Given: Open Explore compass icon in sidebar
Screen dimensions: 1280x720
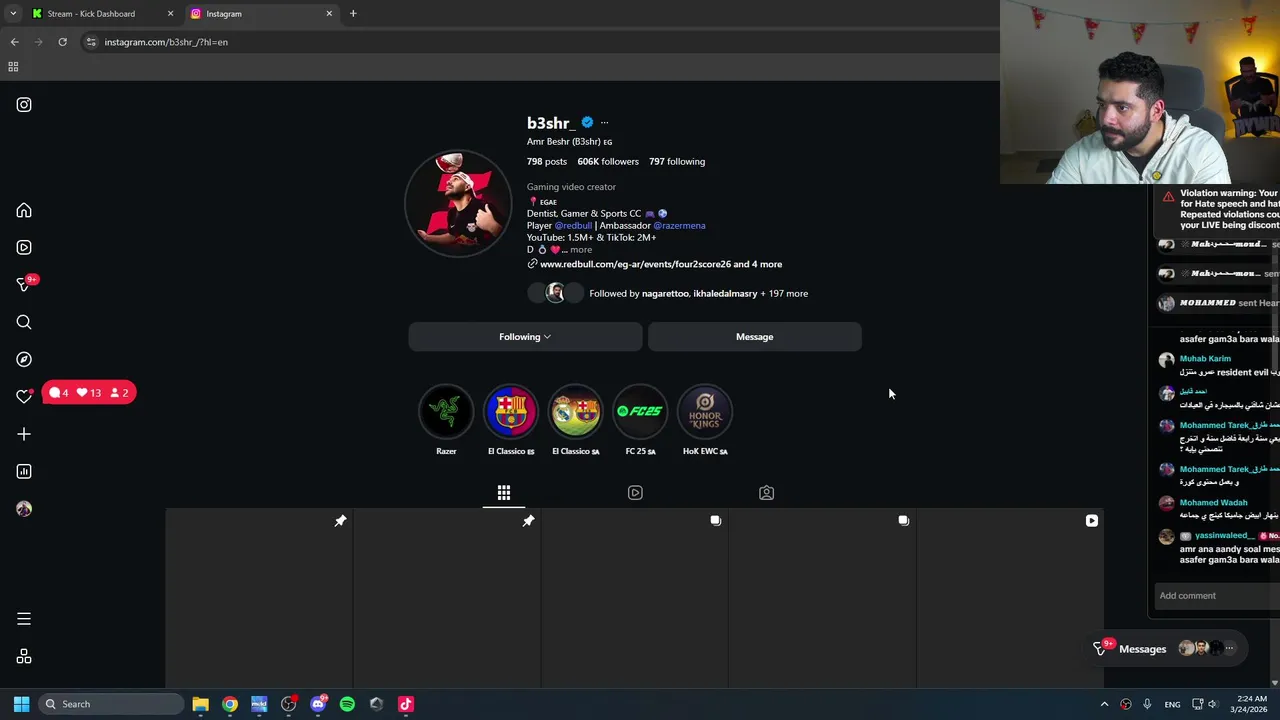Looking at the screenshot, I should (24, 359).
